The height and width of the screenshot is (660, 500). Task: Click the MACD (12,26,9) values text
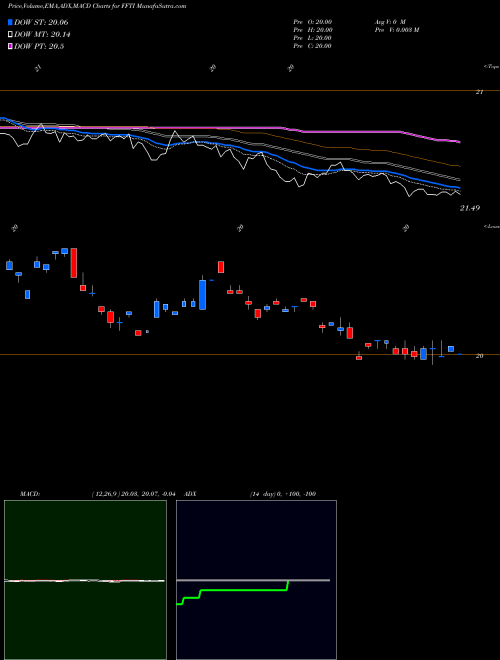click(133, 494)
